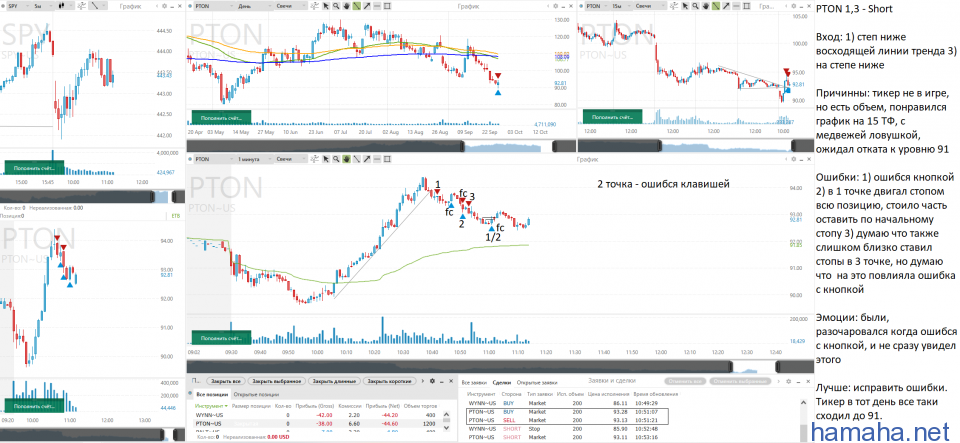Image resolution: width=960 pixels, height=443 pixels.
Task: Select rectangle tool in 1 минута chart
Action: [387, 159]
